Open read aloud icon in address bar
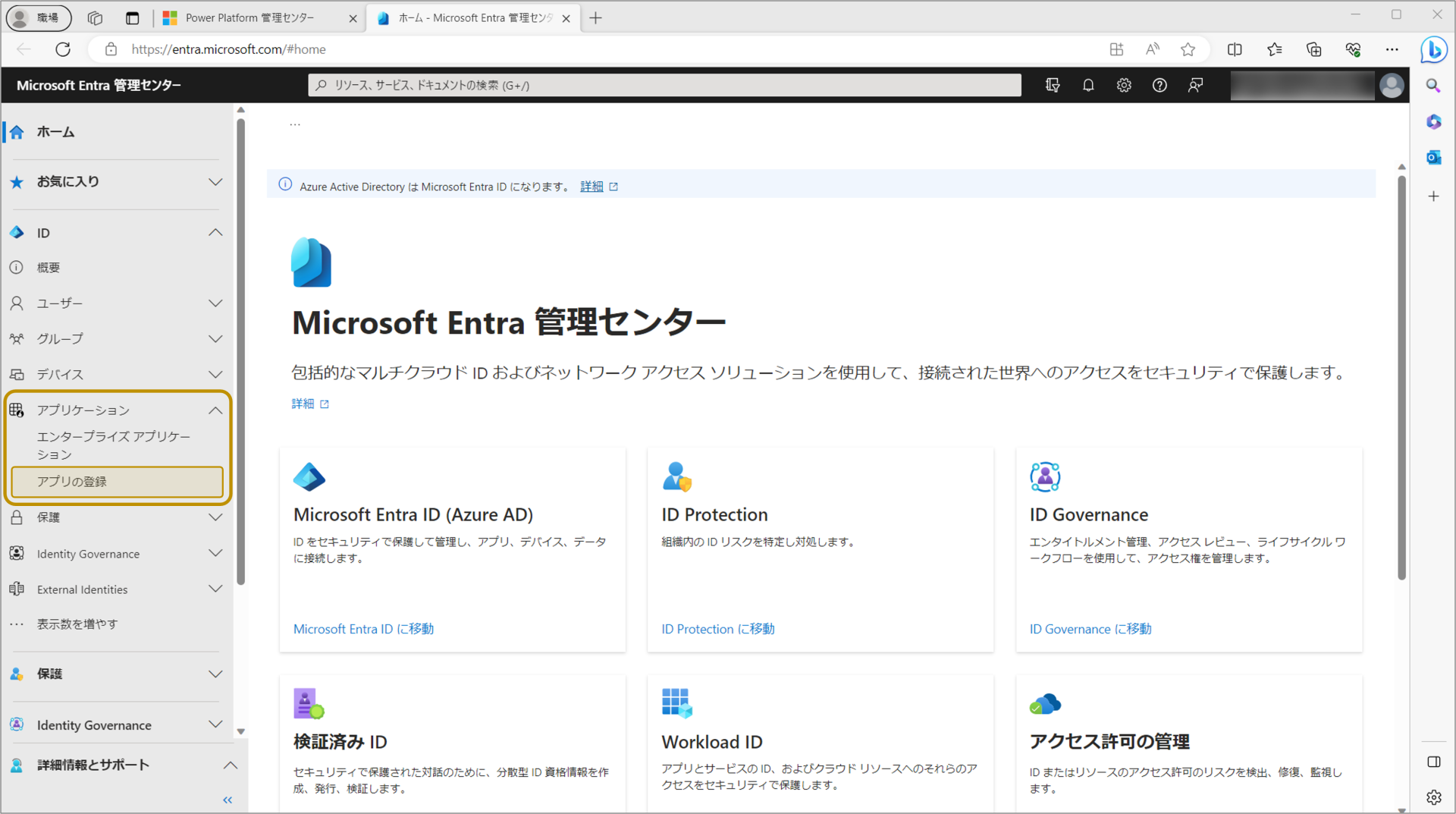This screenshot has height=814, width=1456. (x=1152, y=49)
